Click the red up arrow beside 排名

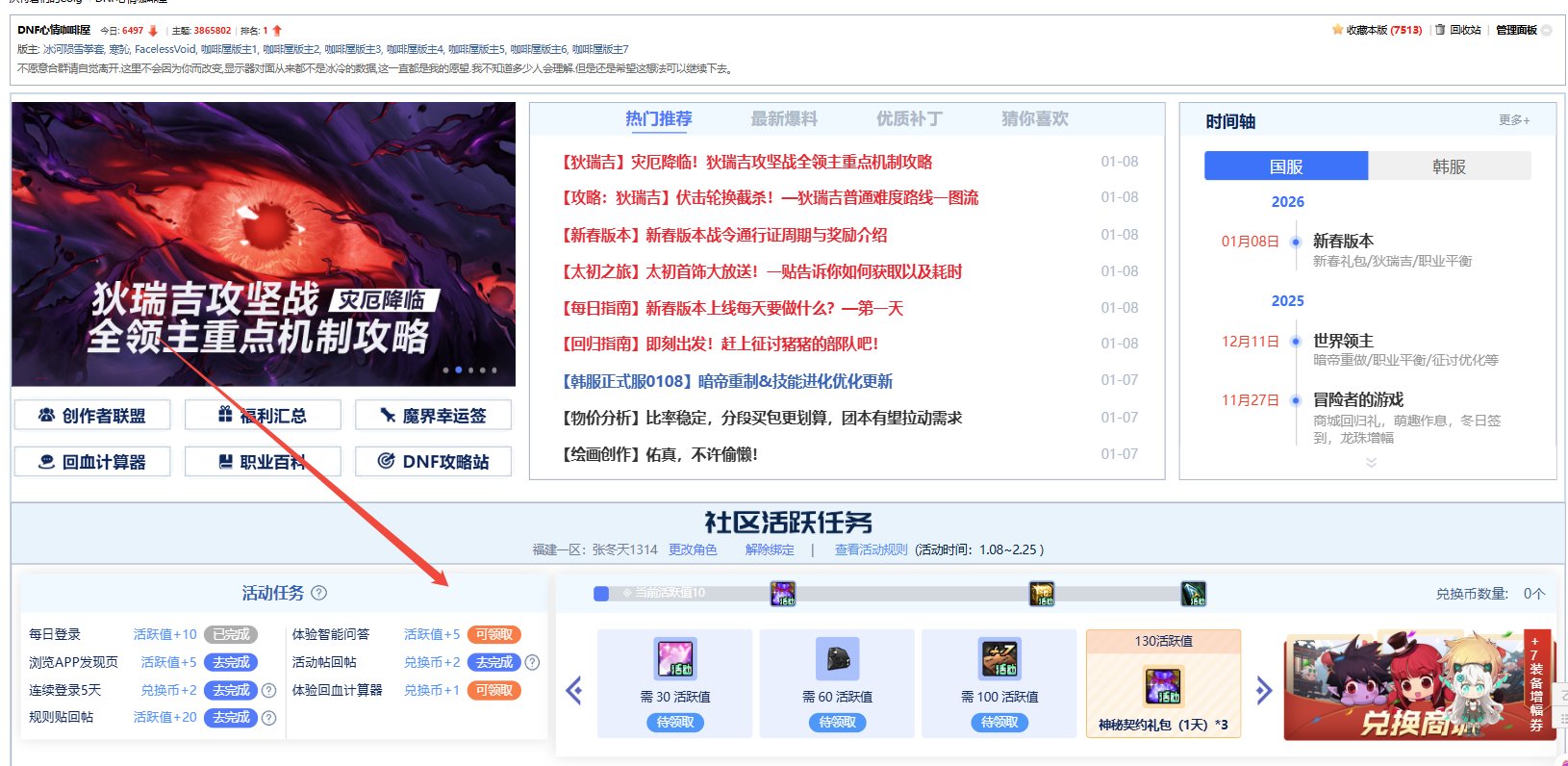tap(277, 31)
